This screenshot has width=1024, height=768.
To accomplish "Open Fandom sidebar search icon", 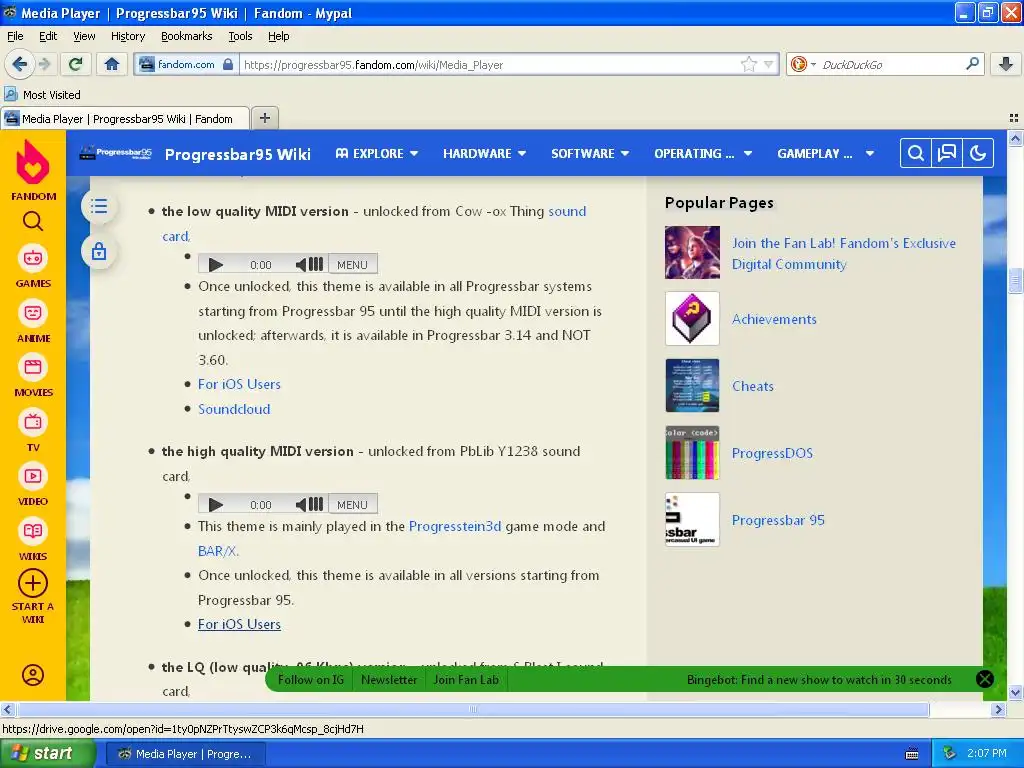I will point(33,221).
